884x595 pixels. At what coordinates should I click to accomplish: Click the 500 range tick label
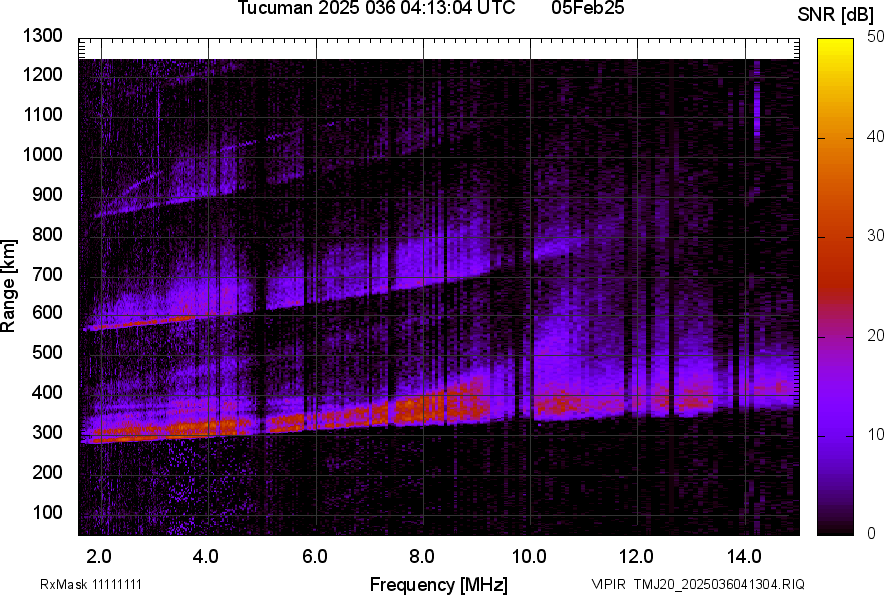click(47, 352)
